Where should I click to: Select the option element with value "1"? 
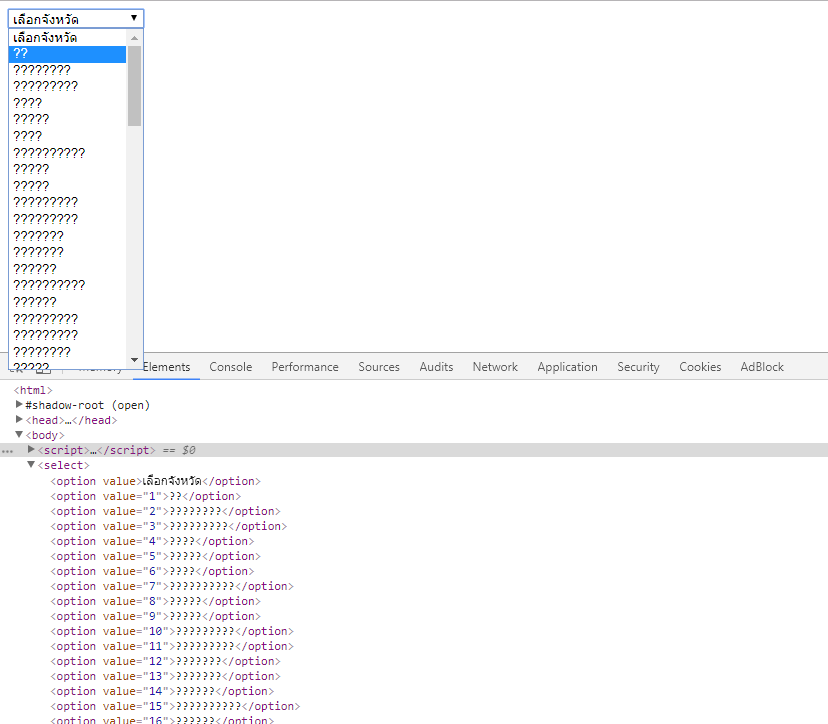coord(146,496)
